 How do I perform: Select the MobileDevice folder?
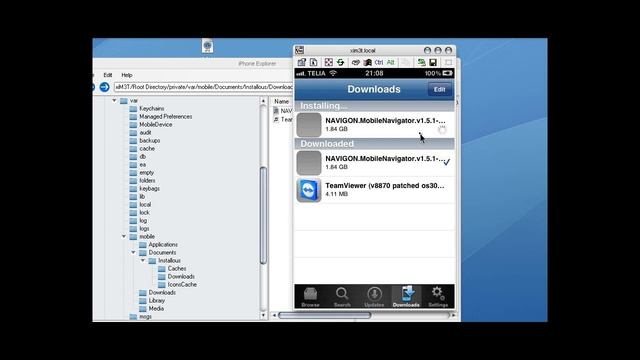[x=151, y=124]
